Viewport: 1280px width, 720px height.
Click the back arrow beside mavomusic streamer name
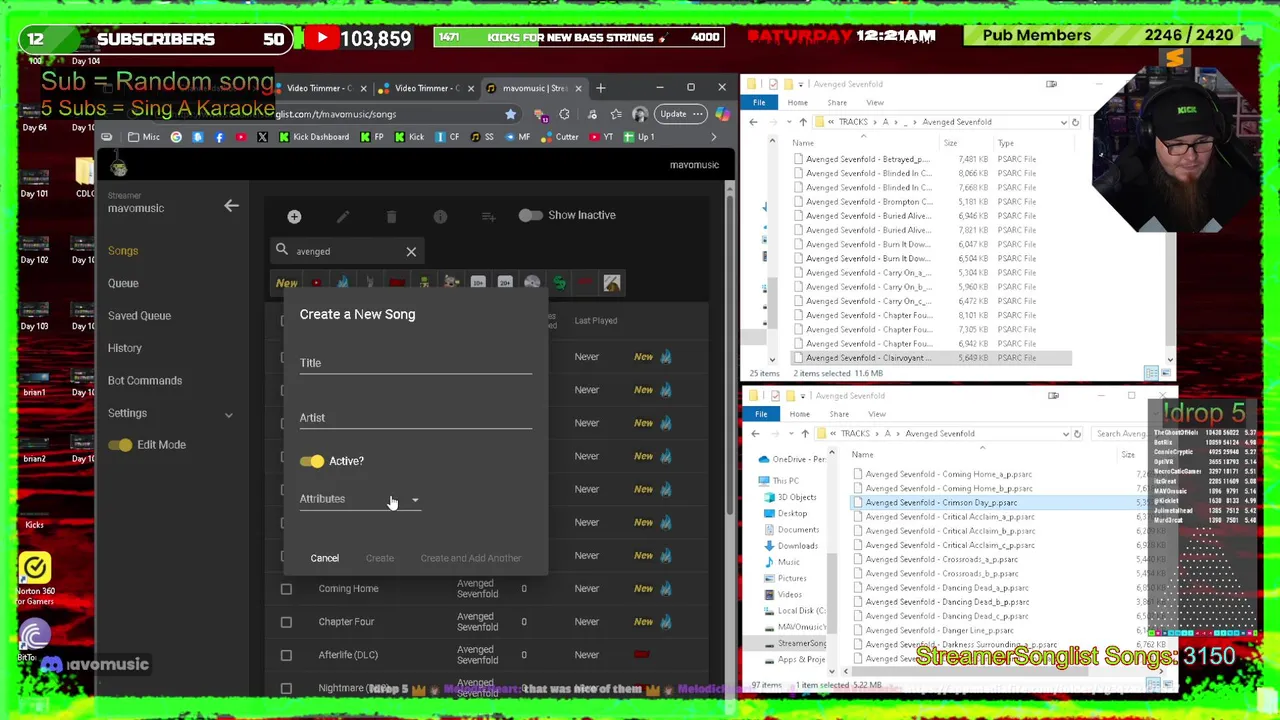coord(231,206)
